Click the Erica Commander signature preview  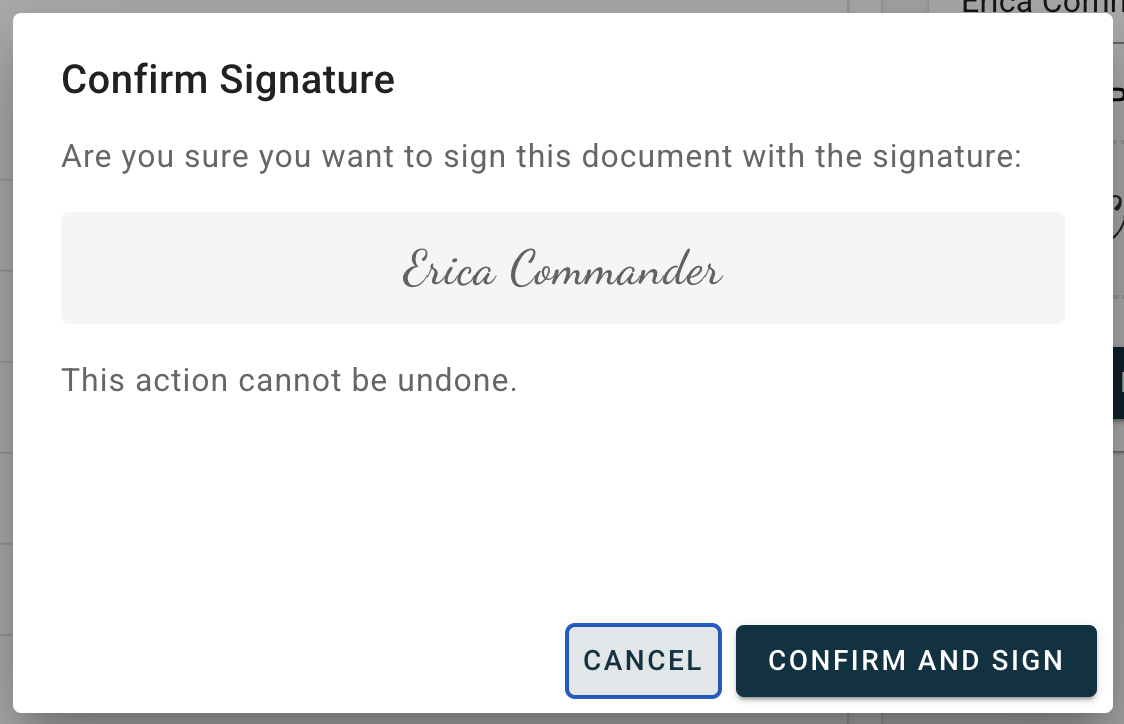(x=562, y=269)
